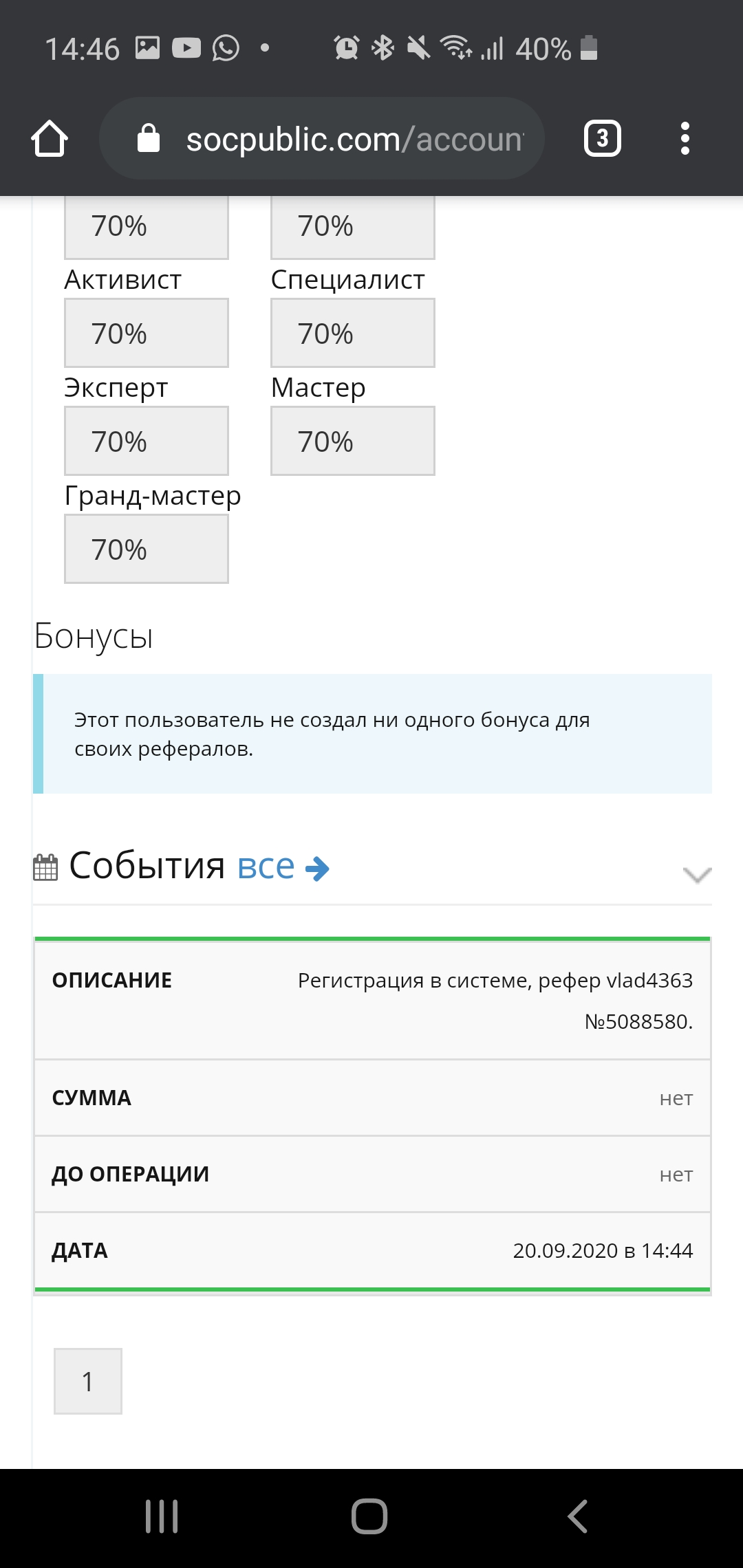Select pagination page 1 button
Image resolution: width=743 pixels, height=1568 pixels.
tap(88, 1381)
